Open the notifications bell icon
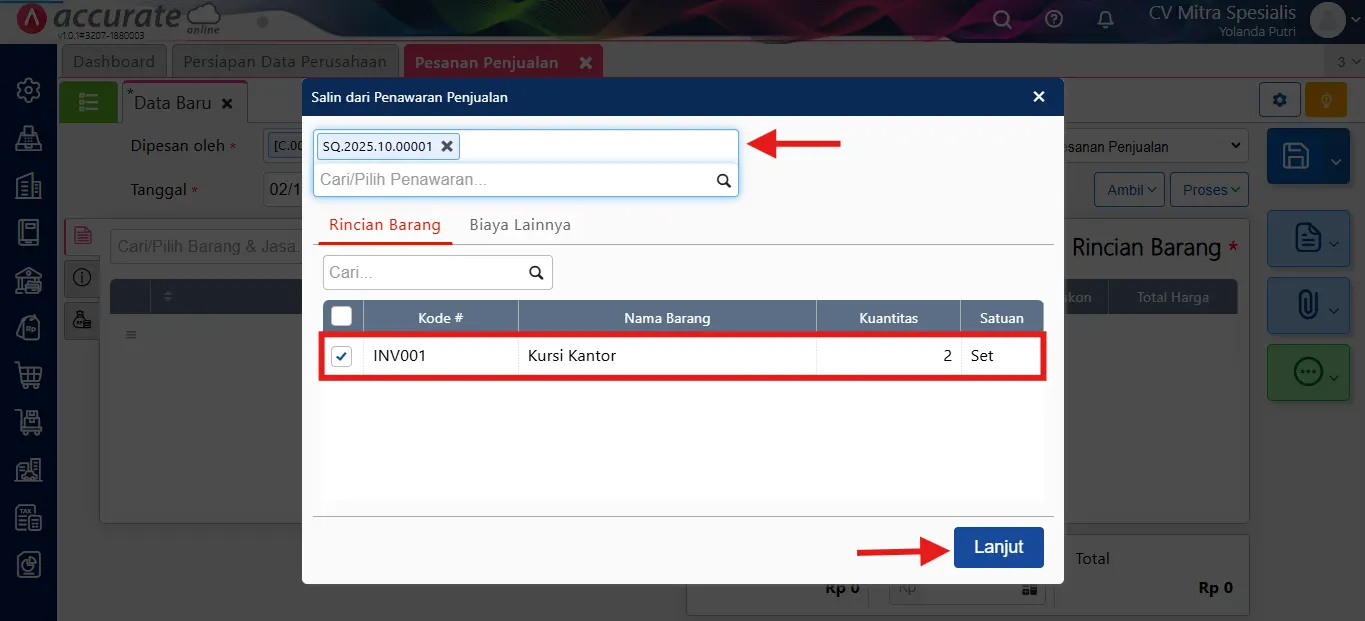The image size is (1365, 621). point(1106,19)
